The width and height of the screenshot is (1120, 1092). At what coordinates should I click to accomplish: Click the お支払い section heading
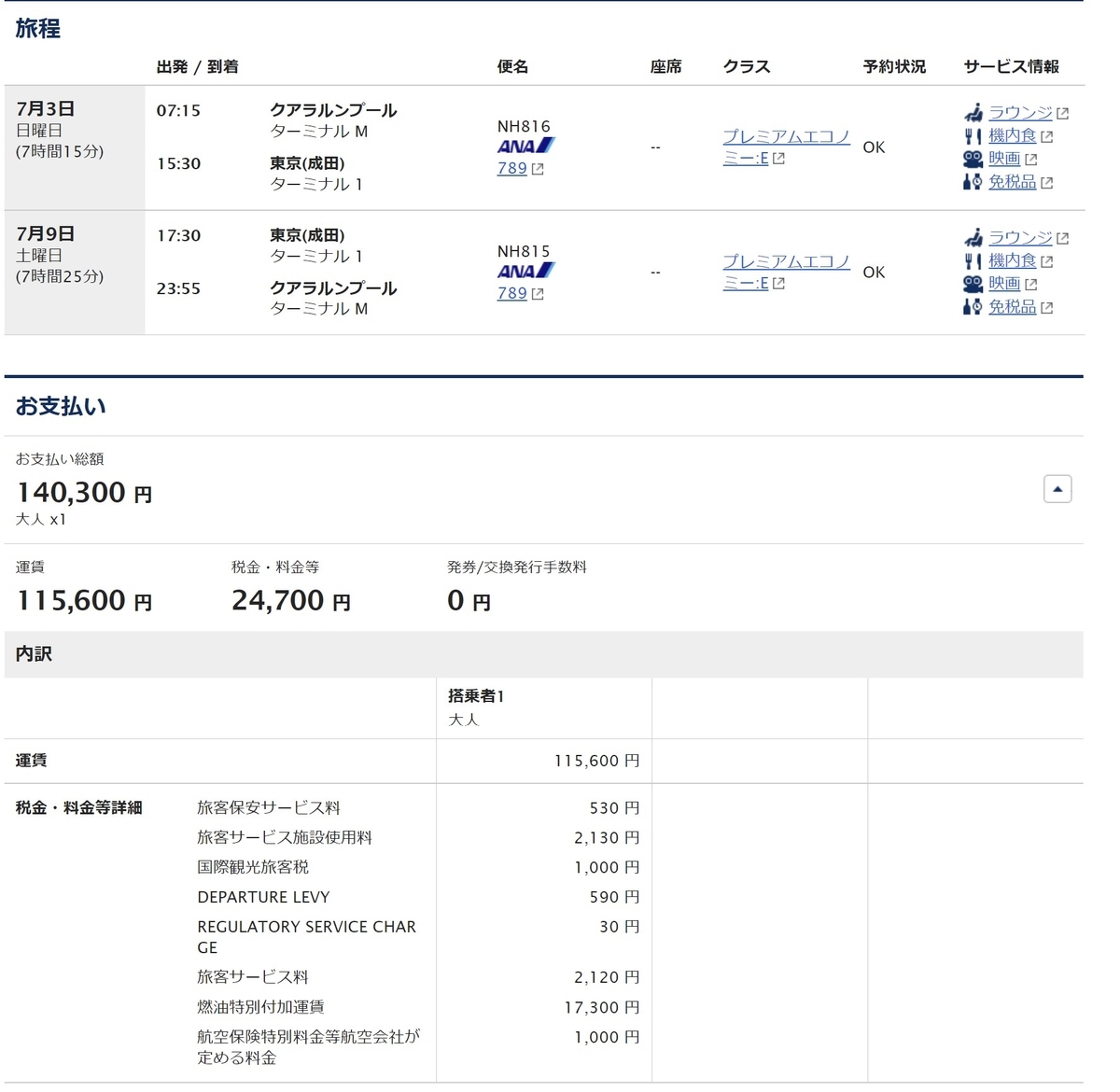(60, 406)
